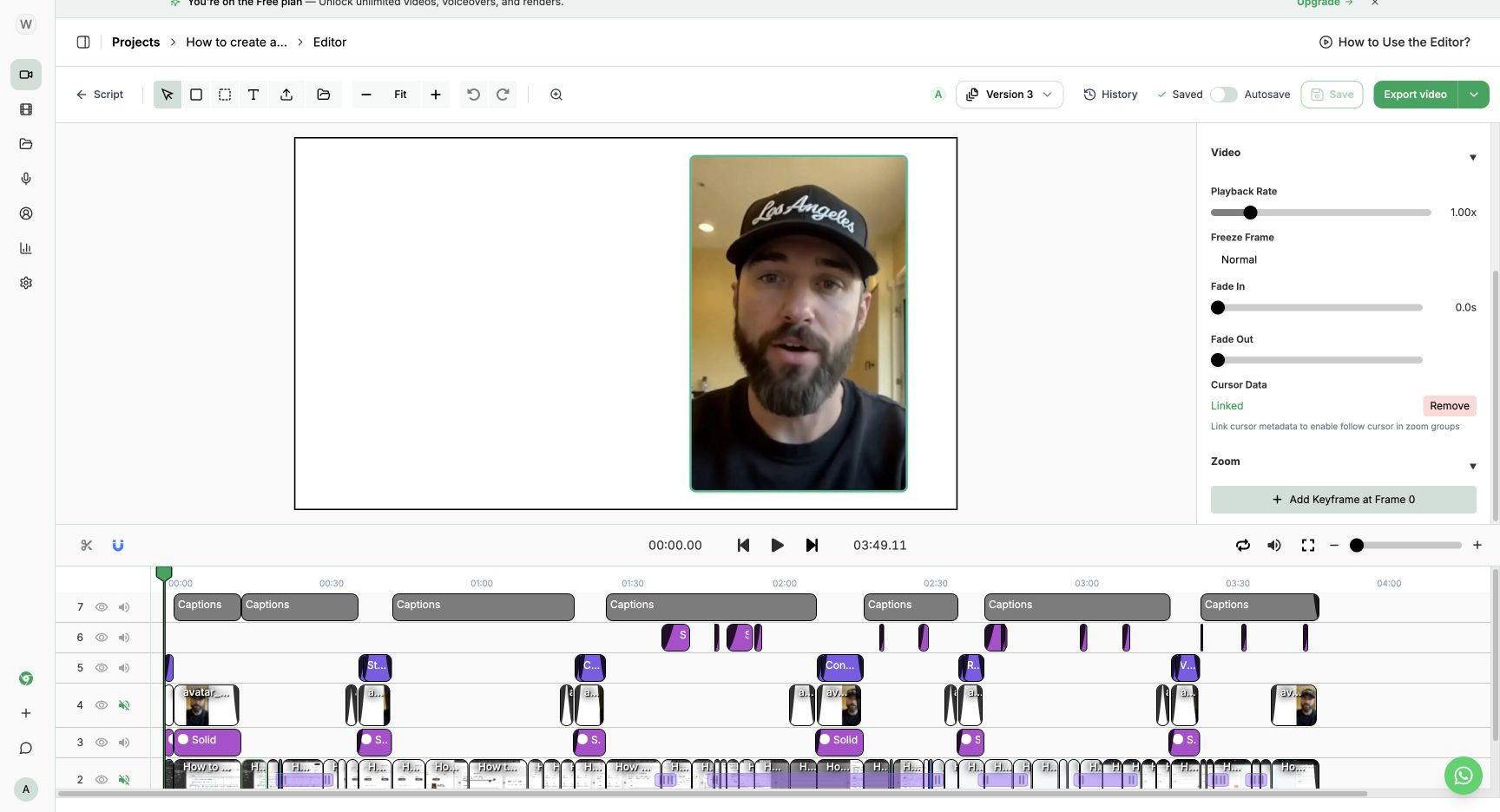Toggle the magnet snapping icon
This screenshot has height=812, width=1500.
click(x=118, y=545)
